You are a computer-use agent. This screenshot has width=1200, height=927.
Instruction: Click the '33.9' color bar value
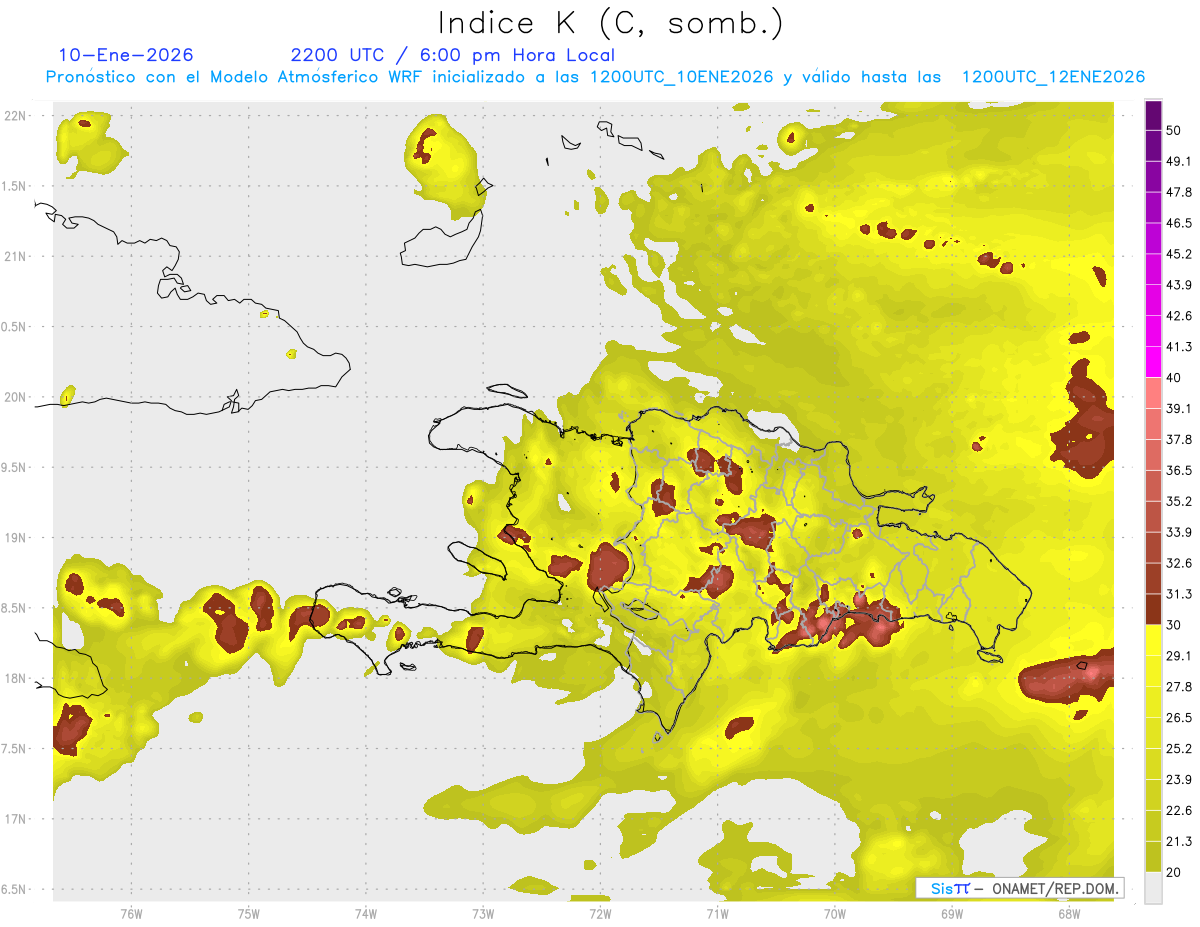(1179, 532)
